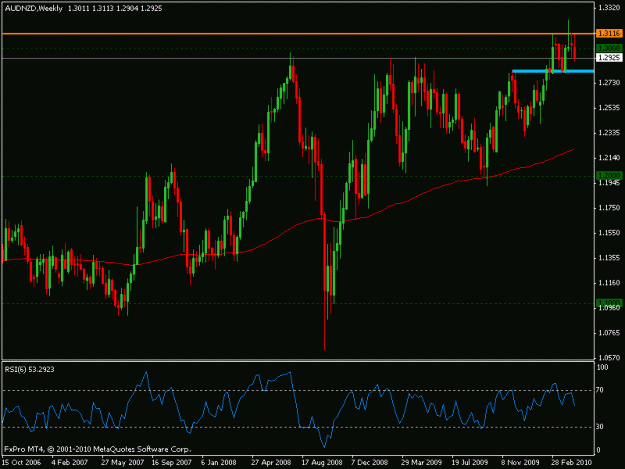The image size is (625, 469).
Task: Click the RSI(6) 53.2923 indicator label
Action: (x=29, y=369)
